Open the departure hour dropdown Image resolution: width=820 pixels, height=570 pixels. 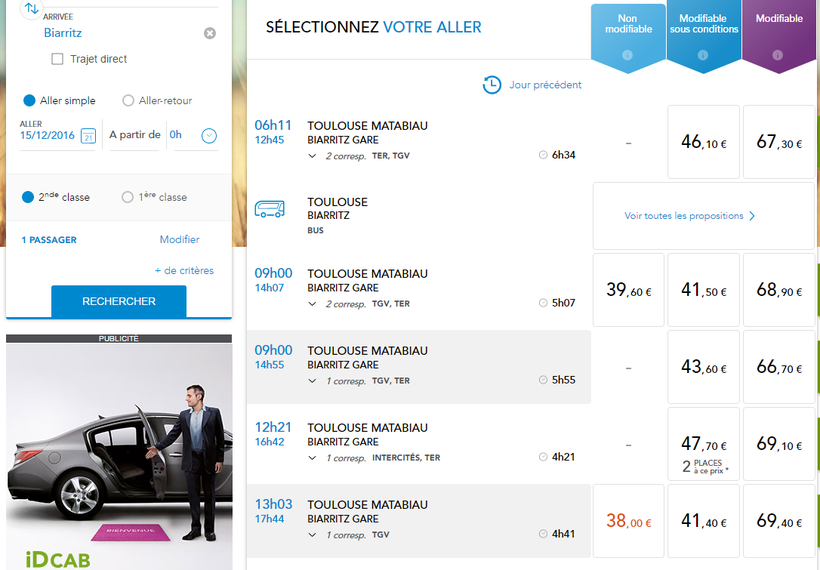(x=209, y=136)
